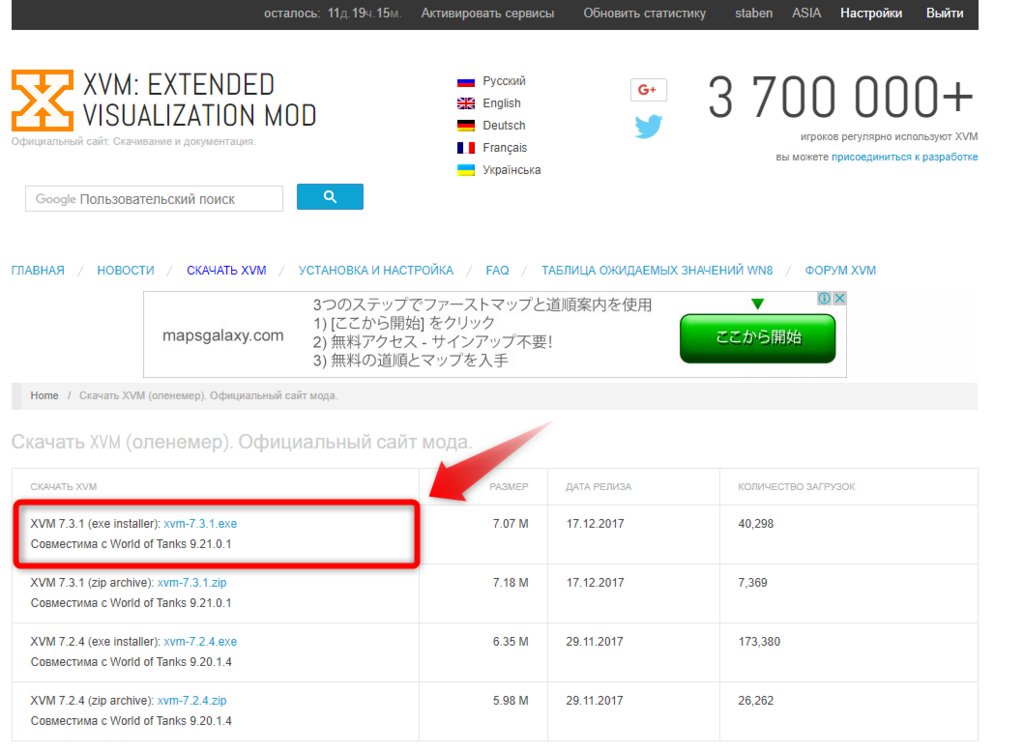Screen dimensions: 1024x752
Task: Click the ad info icon
Action: tap(824, 298)
